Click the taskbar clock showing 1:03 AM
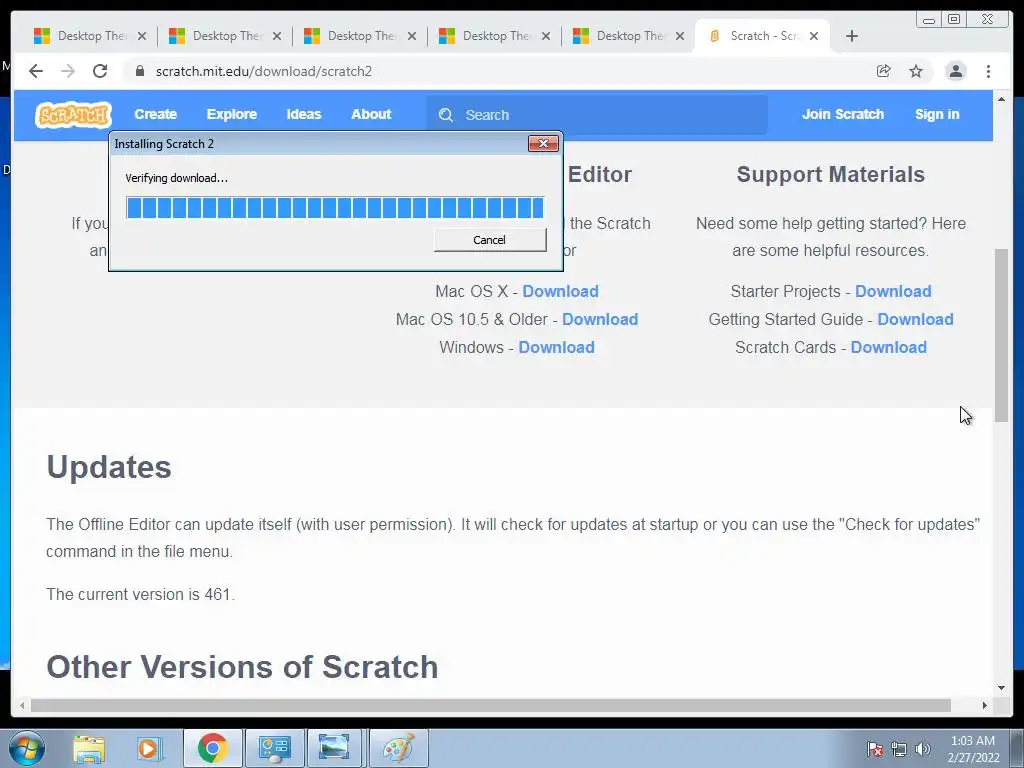Screen dimensions: 1024x768 [973, 749]
